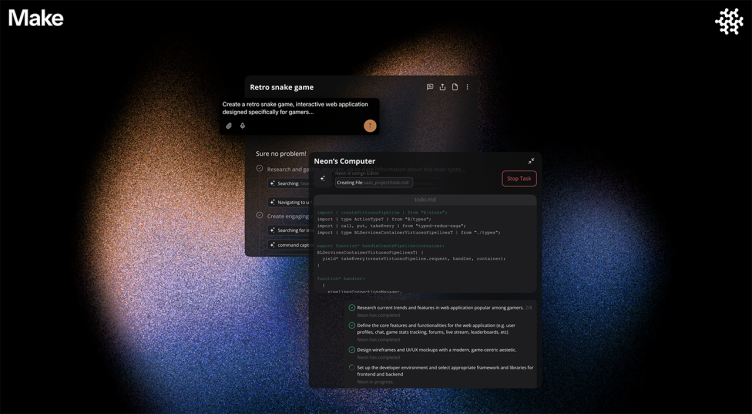Click the Creating File path field

tap(374, 183)
